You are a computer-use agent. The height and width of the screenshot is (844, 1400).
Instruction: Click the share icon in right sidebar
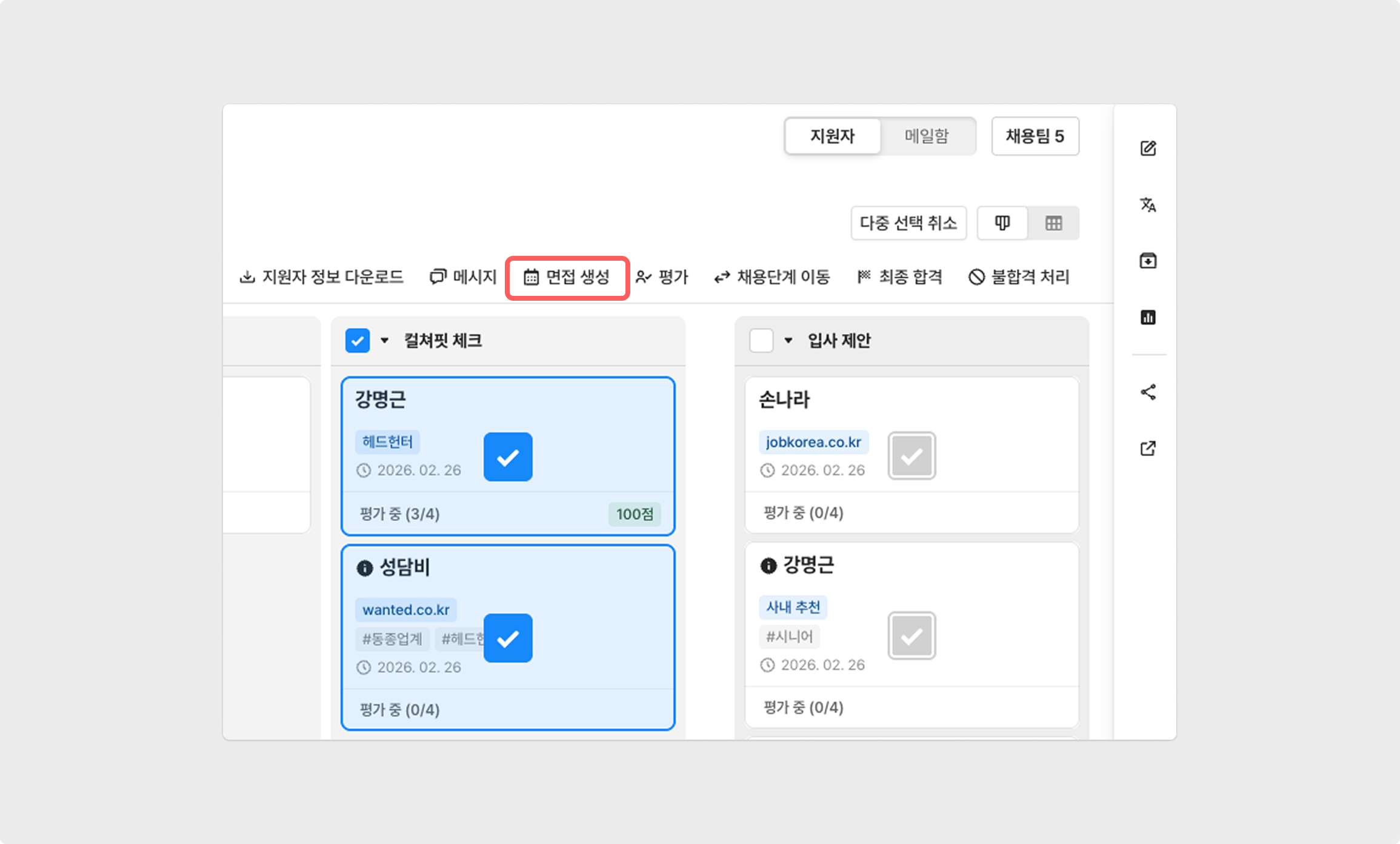point(1148,392)
